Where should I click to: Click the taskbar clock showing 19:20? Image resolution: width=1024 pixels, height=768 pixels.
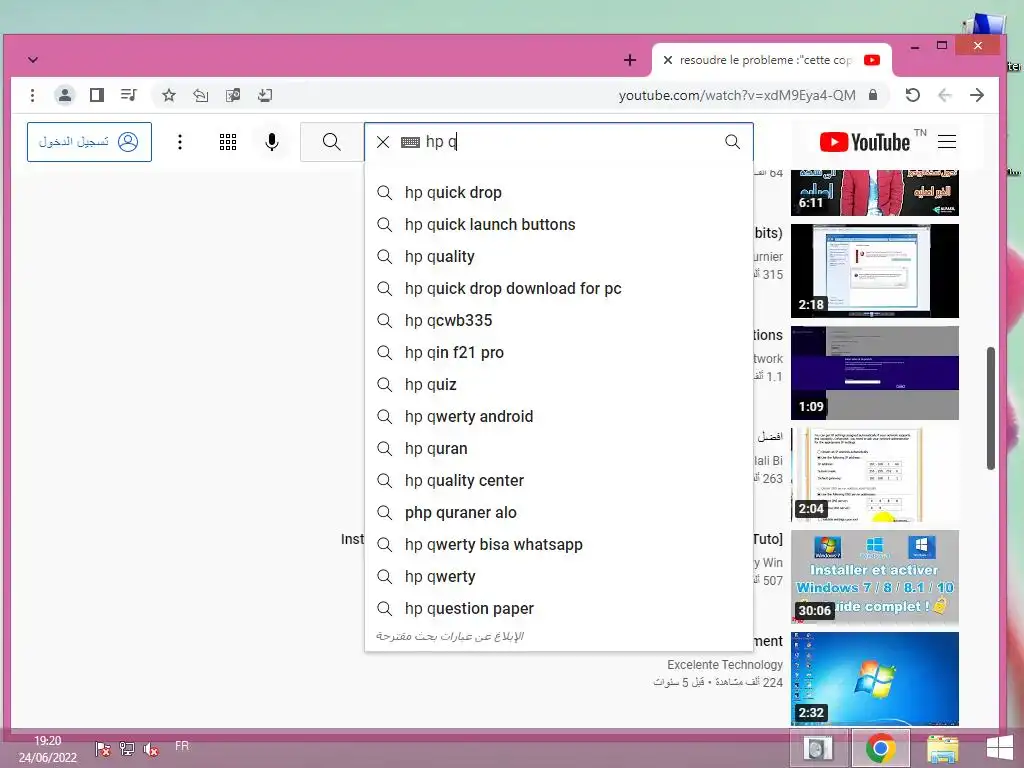48,749
